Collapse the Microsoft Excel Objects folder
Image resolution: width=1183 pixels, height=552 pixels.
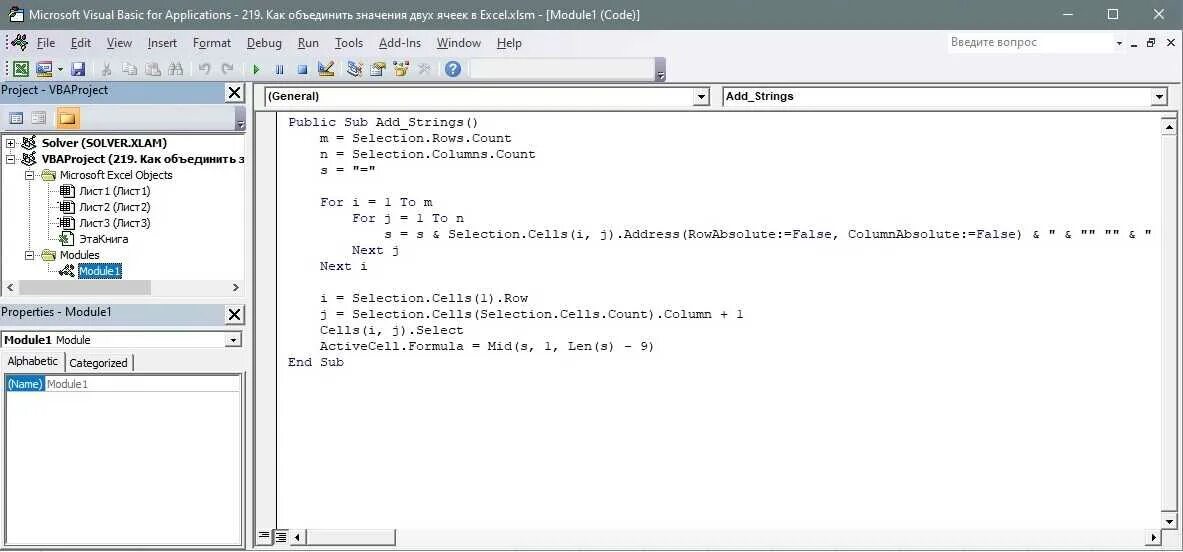(29, 175)
